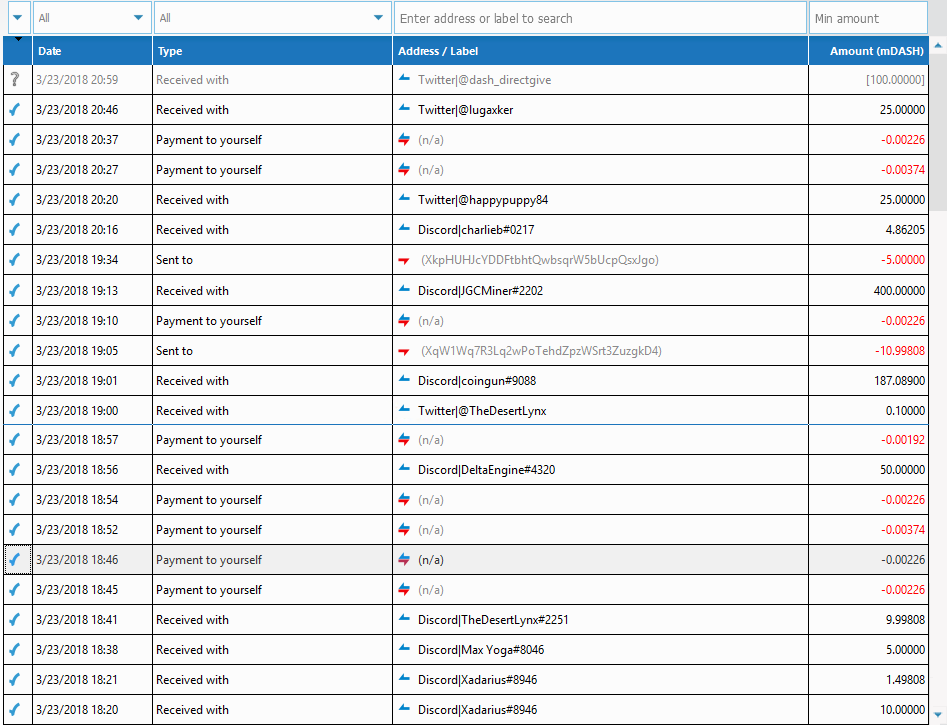Select the Twitter|@dash_directgive label
947x725 pixels.
484,80
